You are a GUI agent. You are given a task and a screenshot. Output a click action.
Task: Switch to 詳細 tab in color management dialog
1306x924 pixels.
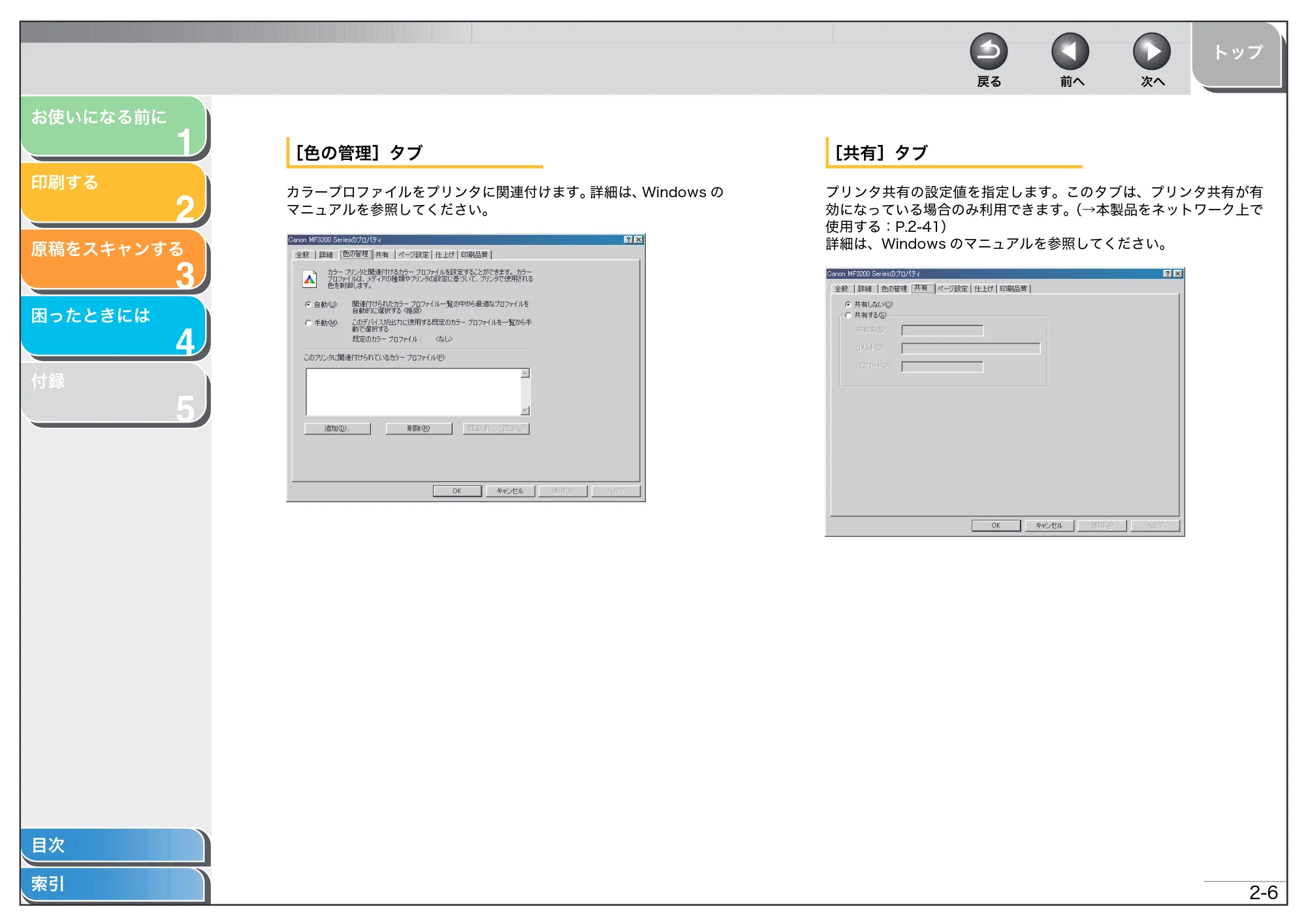coord(326,255)
